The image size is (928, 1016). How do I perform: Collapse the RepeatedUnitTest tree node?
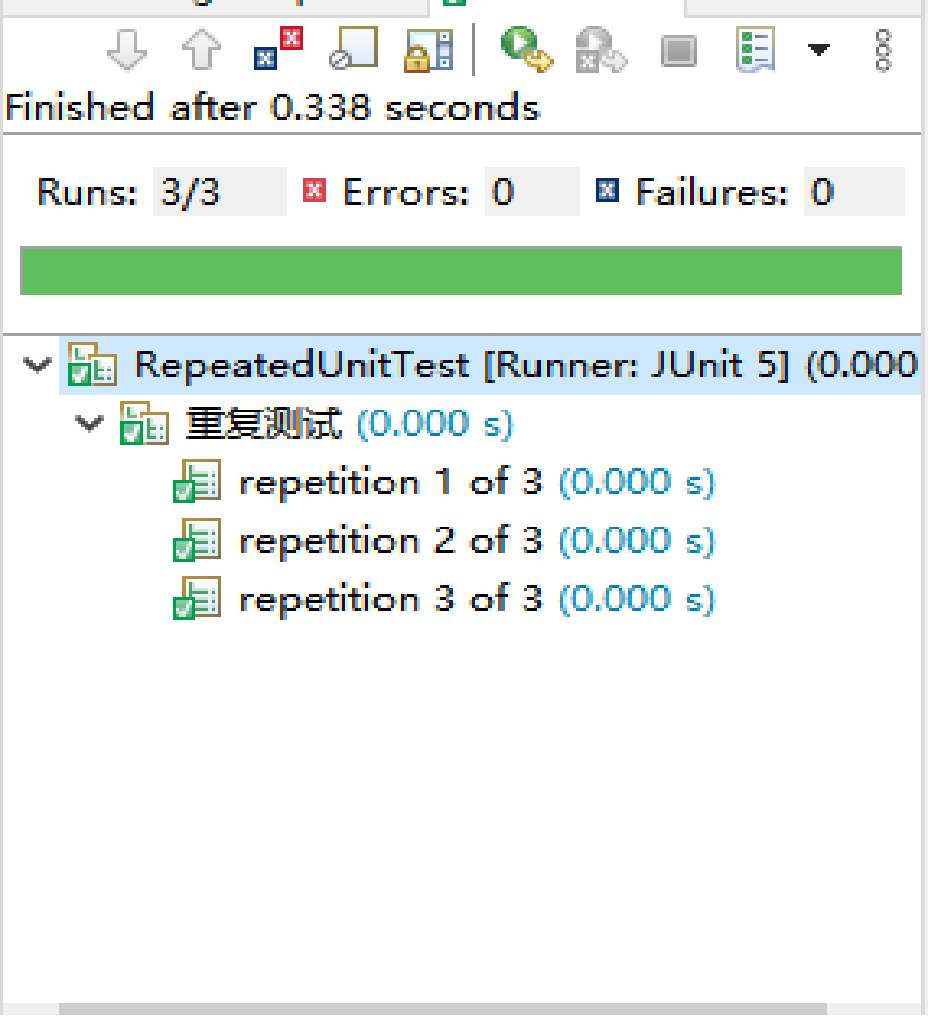36,365
